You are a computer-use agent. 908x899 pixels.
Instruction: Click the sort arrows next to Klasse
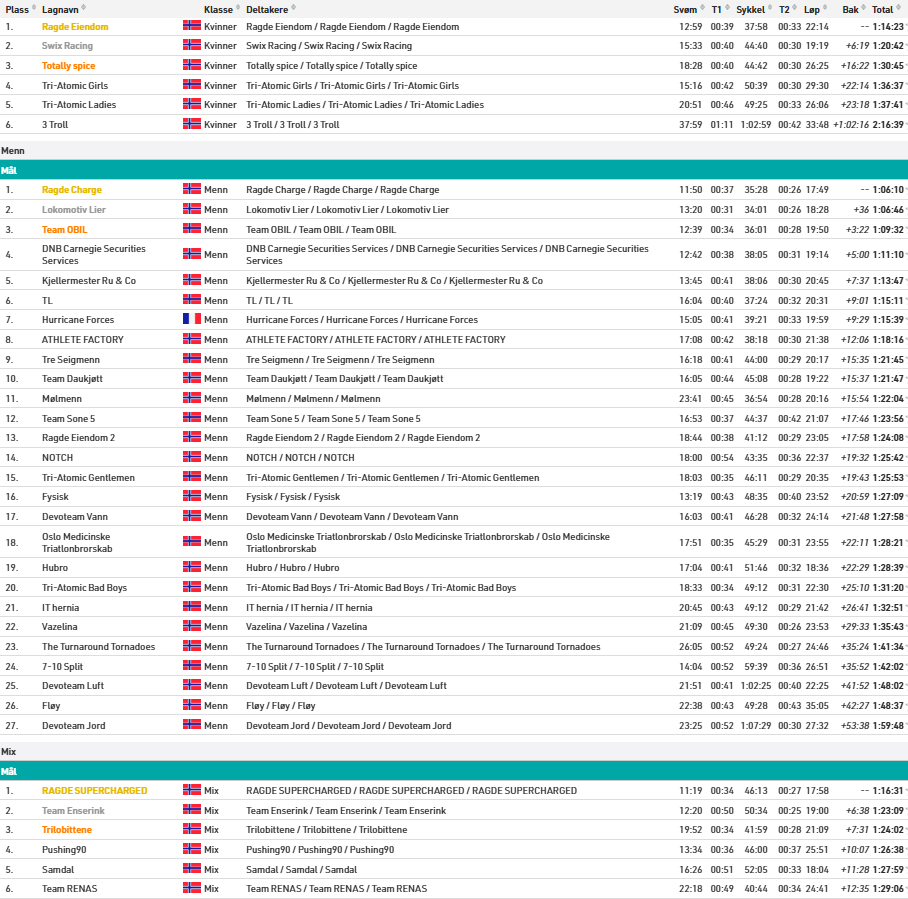[x=238, y=9]
